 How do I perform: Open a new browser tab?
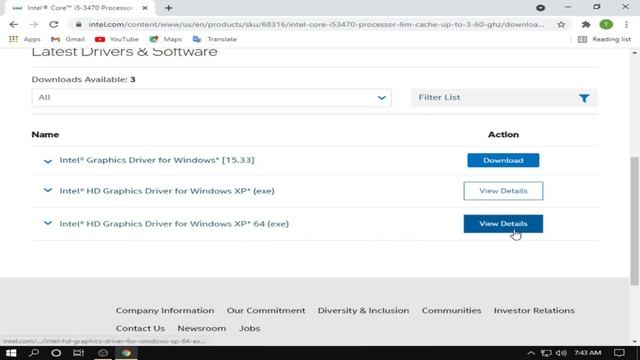169,8
